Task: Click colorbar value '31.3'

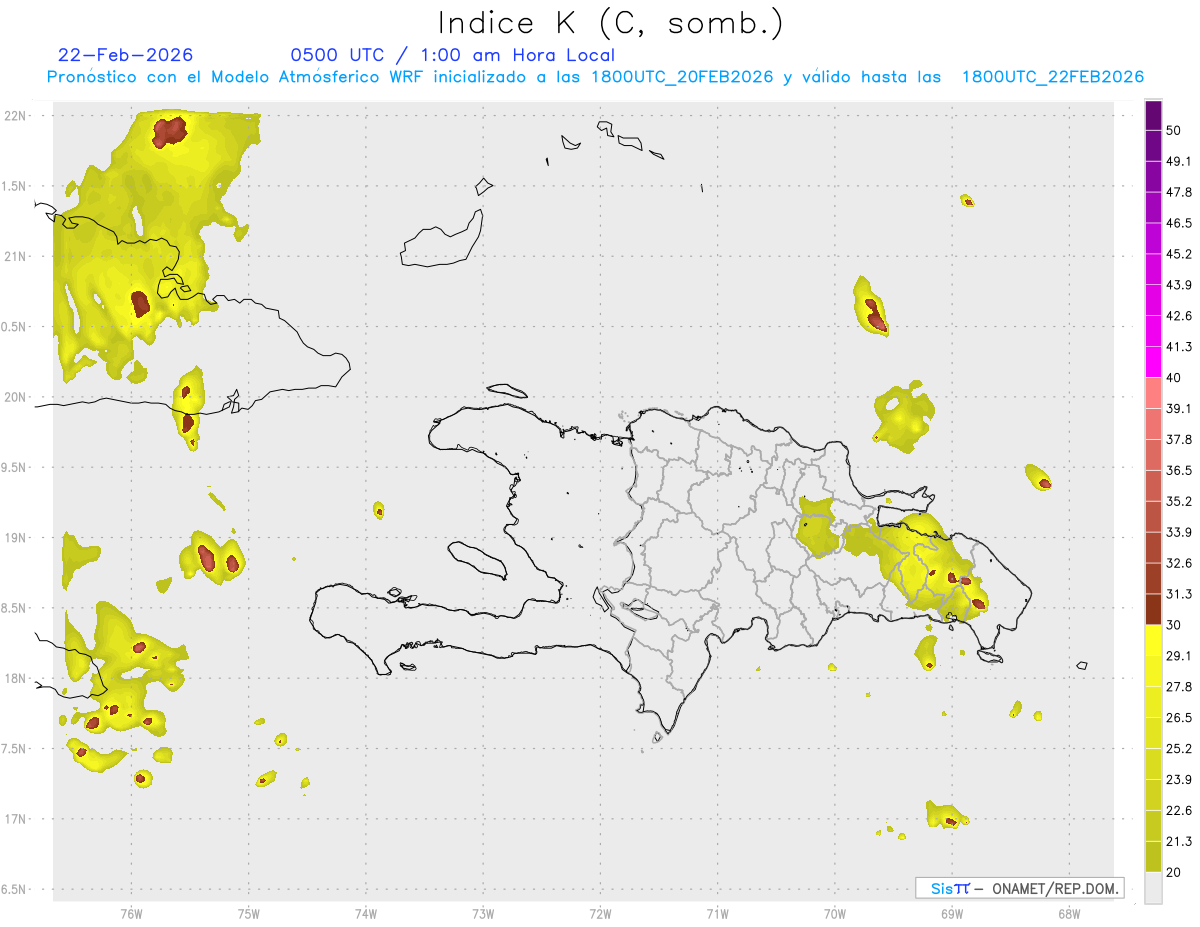Action: pos(1179,594)
